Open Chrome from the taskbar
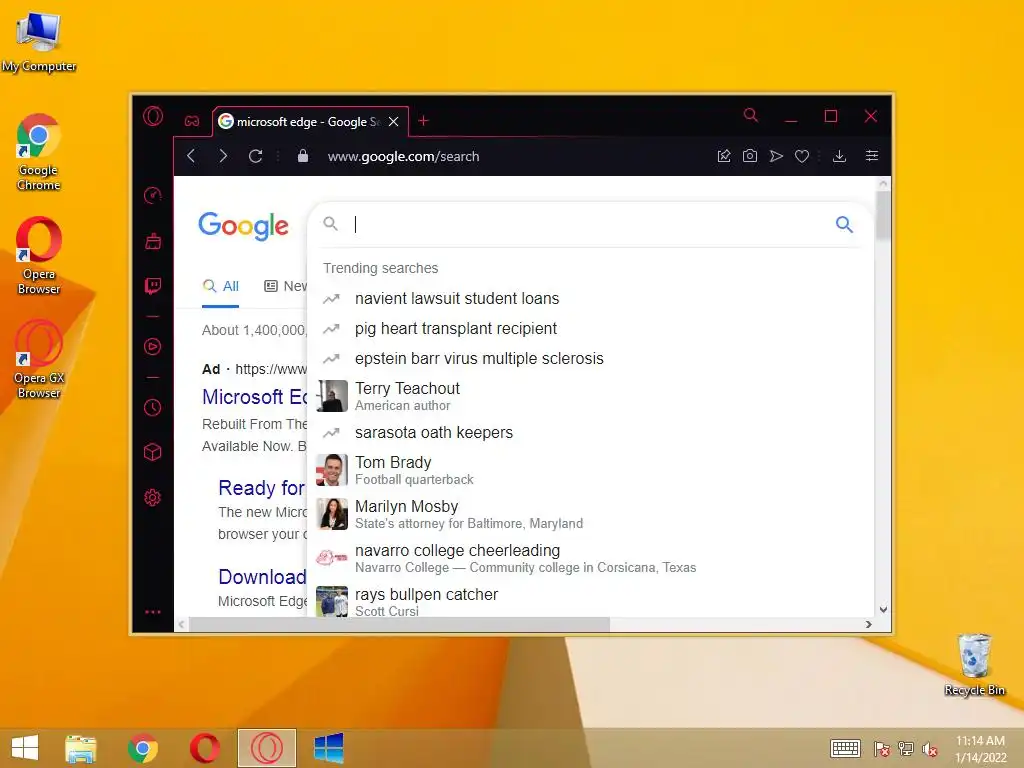 pos(142,748)
